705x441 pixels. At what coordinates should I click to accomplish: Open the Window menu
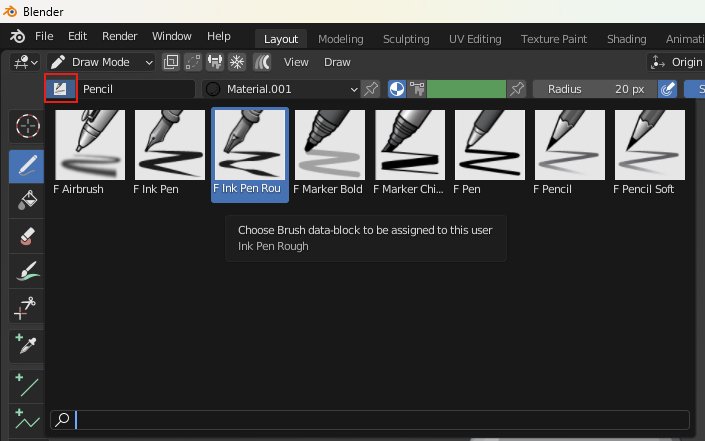172,36
